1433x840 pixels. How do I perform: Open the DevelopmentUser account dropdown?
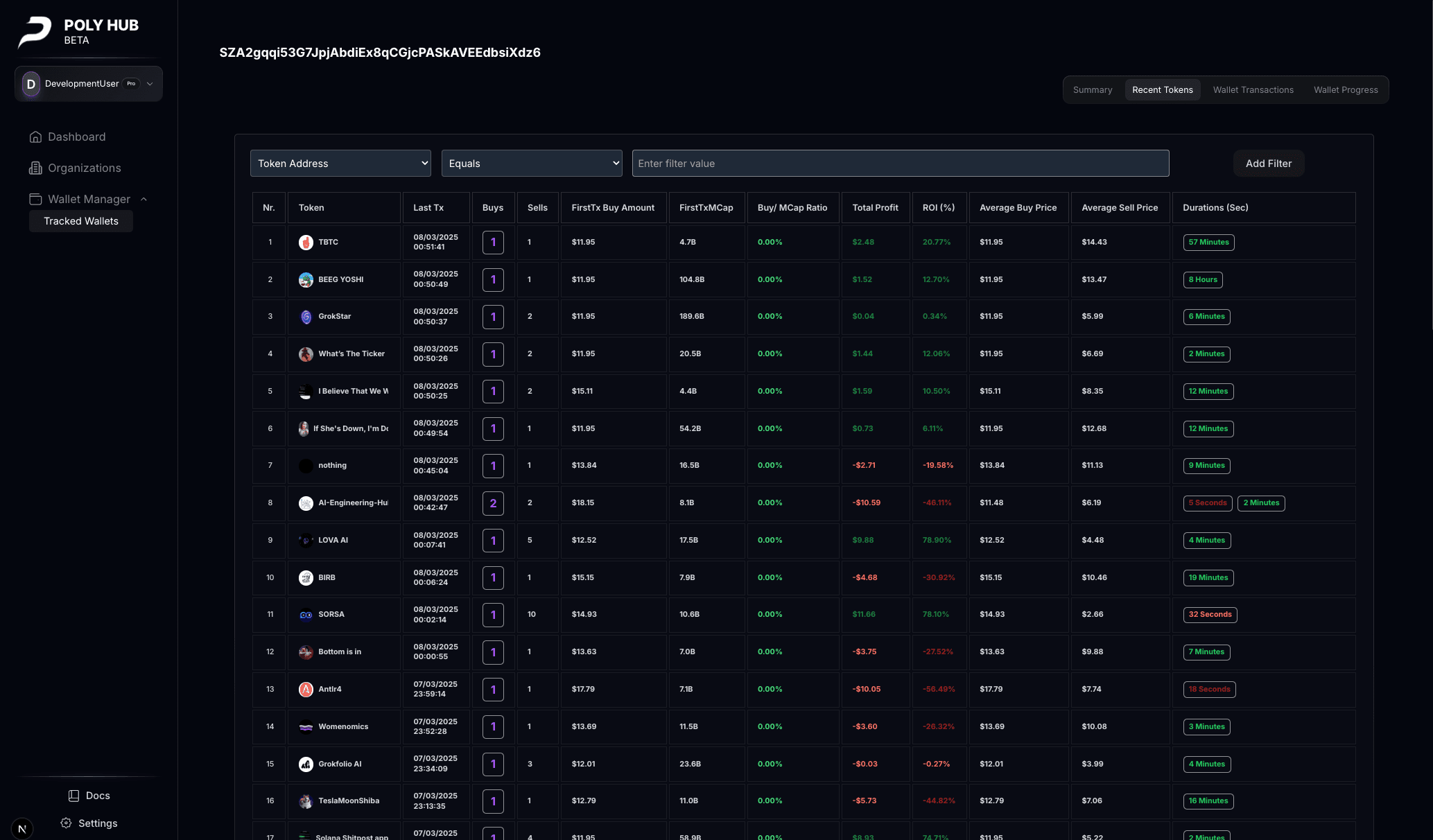coord(150,83)
